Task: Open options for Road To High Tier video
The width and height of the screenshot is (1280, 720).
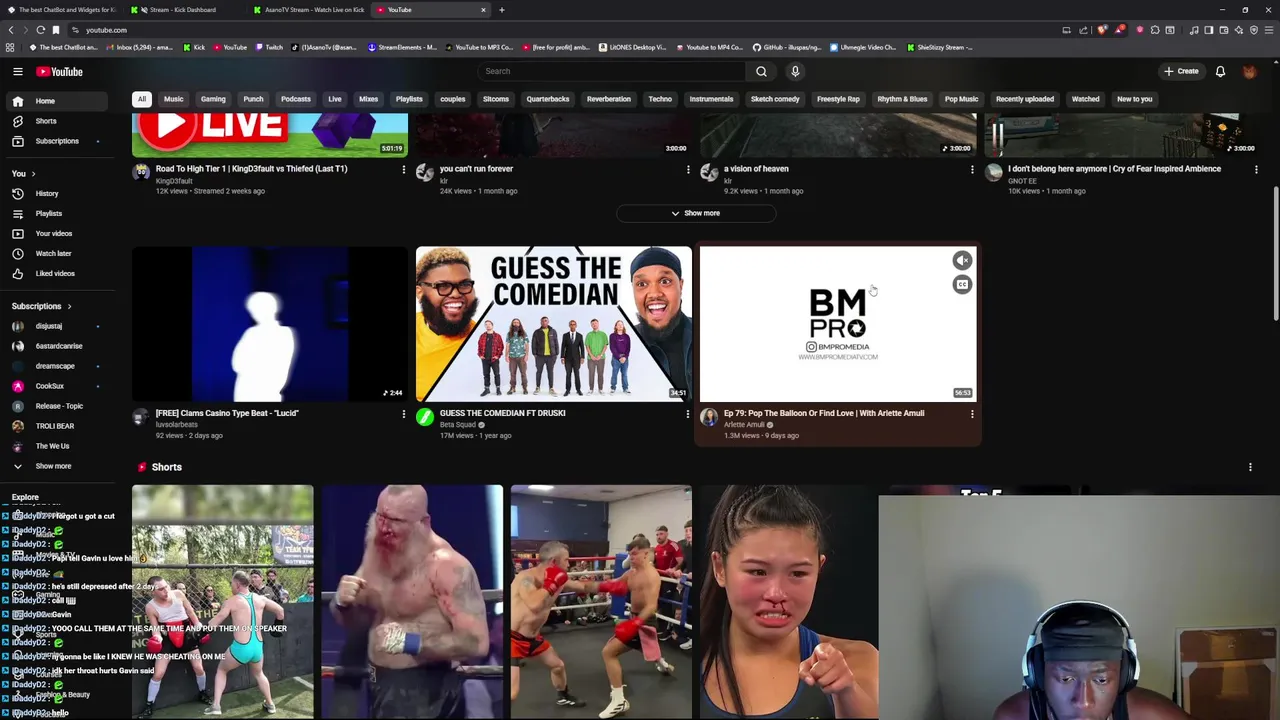Action: coord(404,170)
